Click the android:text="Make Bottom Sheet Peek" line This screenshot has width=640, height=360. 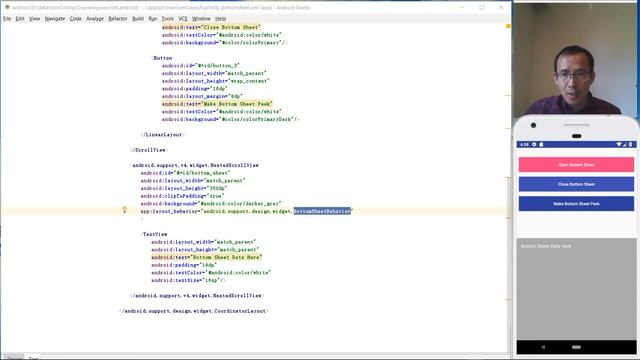(217, 104)
